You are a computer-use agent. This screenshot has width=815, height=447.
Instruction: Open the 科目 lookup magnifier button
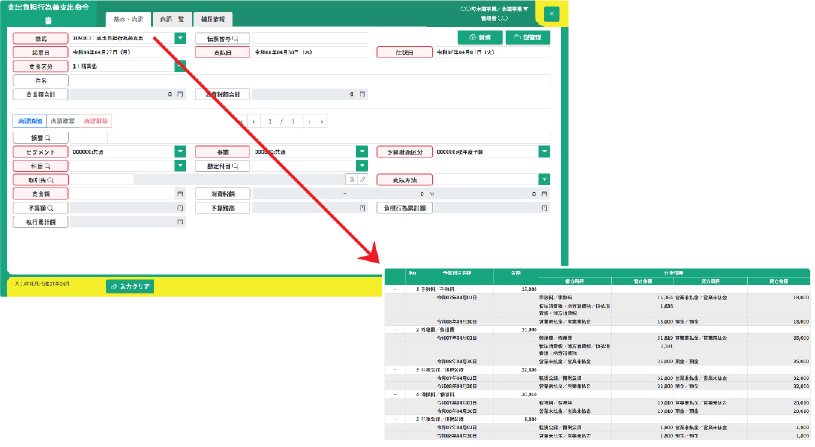(48, 166)
